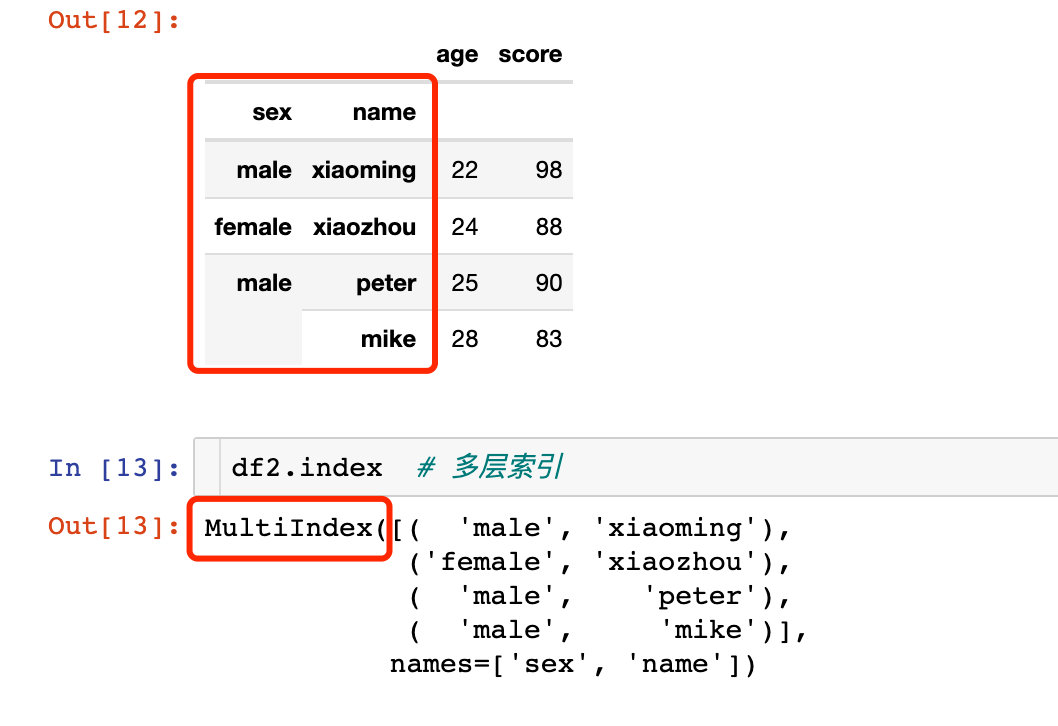Select the Out[13] prompt label
Screen dimensions: 1058x726
click(113, 526)
